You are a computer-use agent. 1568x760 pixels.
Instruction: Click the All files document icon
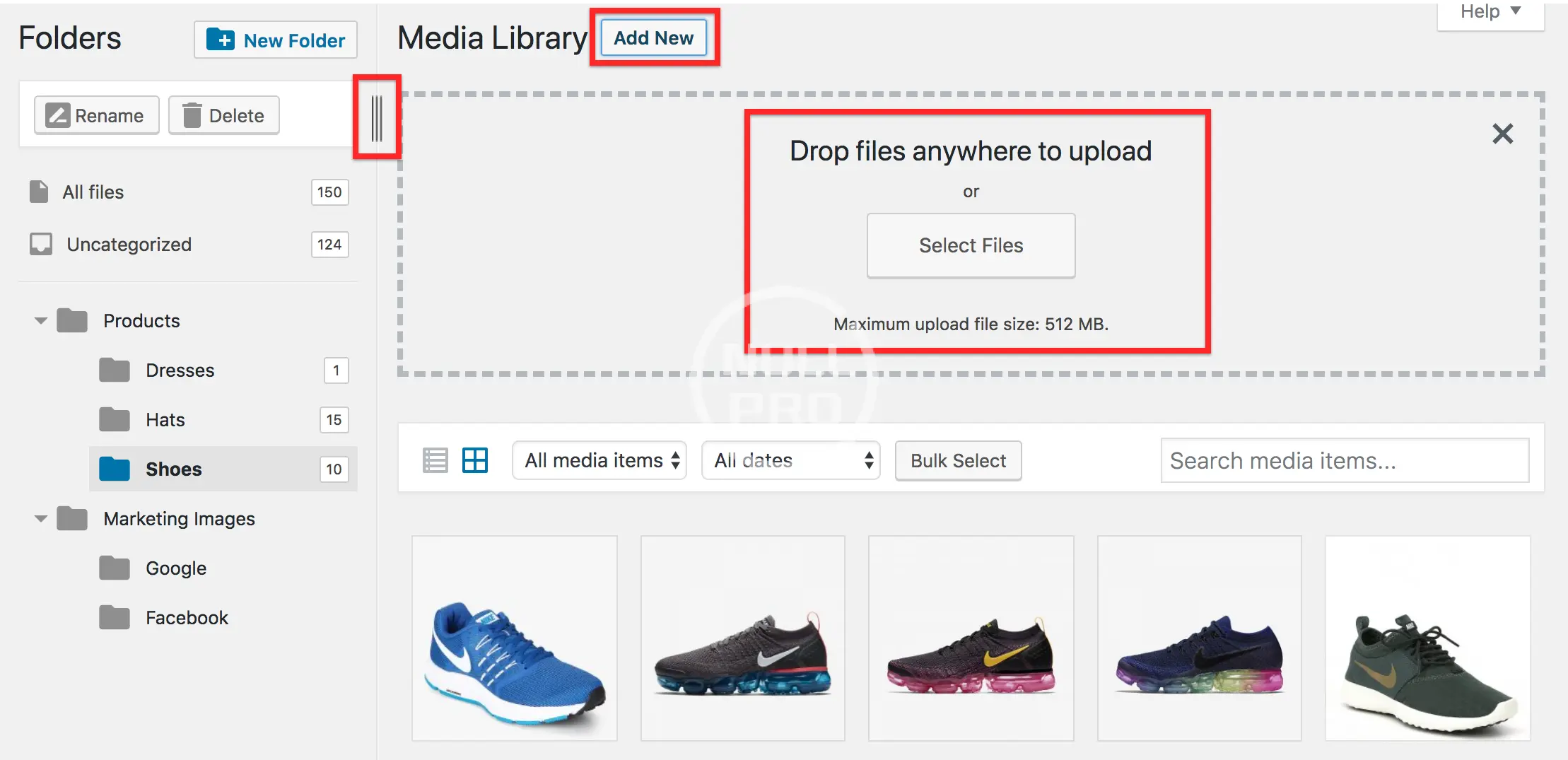click(39, 192)
